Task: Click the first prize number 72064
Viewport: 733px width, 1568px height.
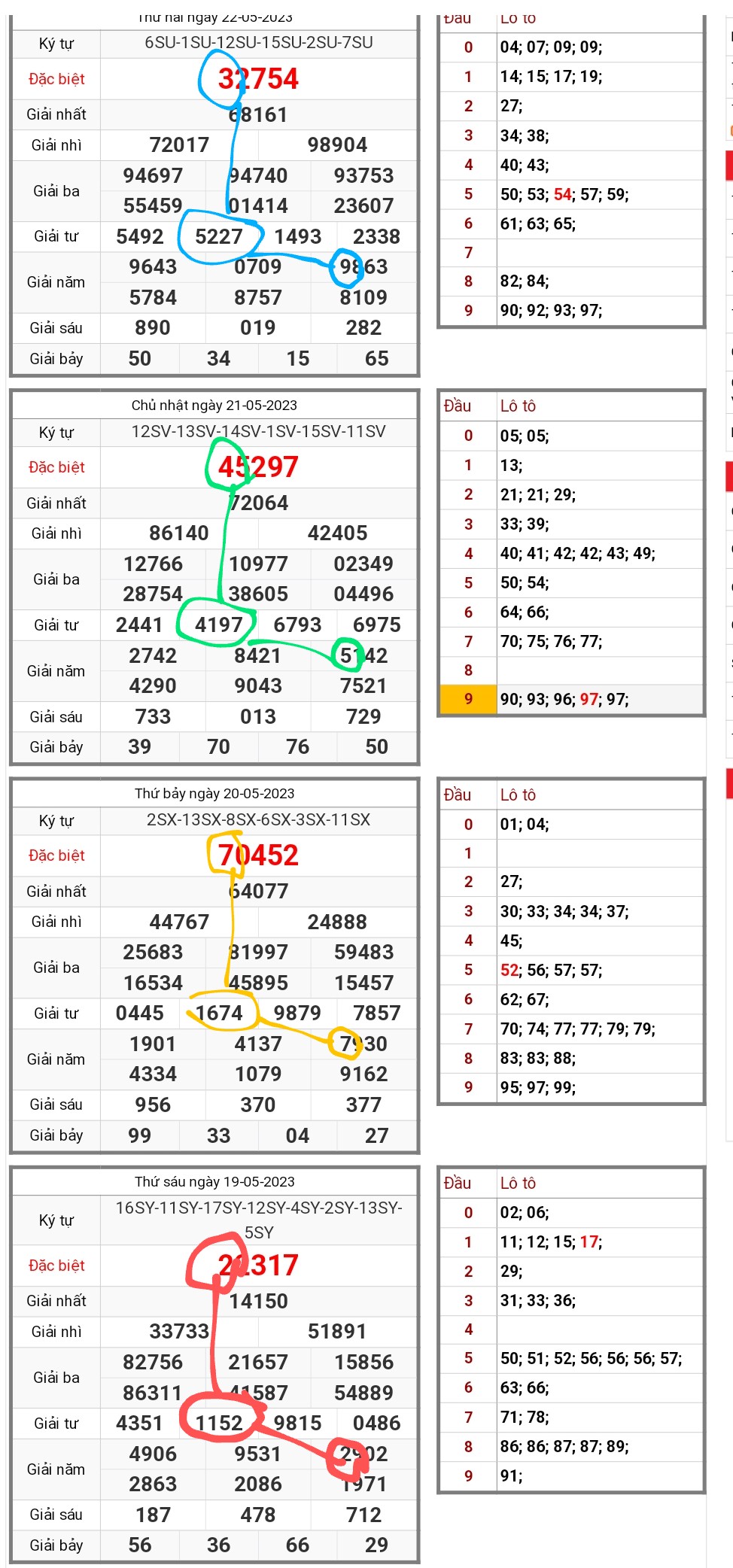Action: [258, 503]
